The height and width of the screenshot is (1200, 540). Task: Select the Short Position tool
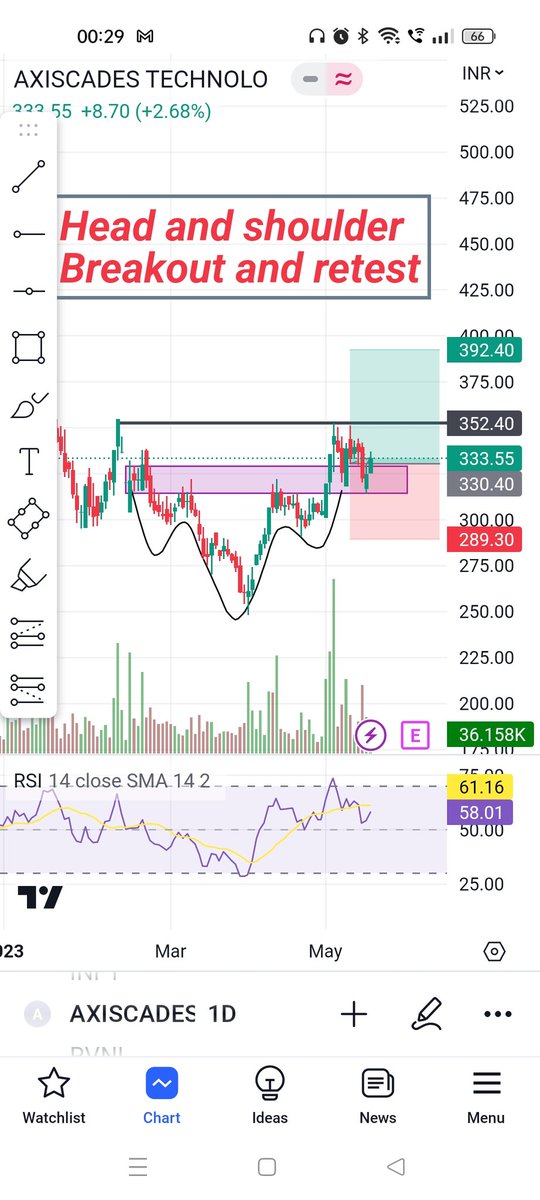click(x=28, y=689)
